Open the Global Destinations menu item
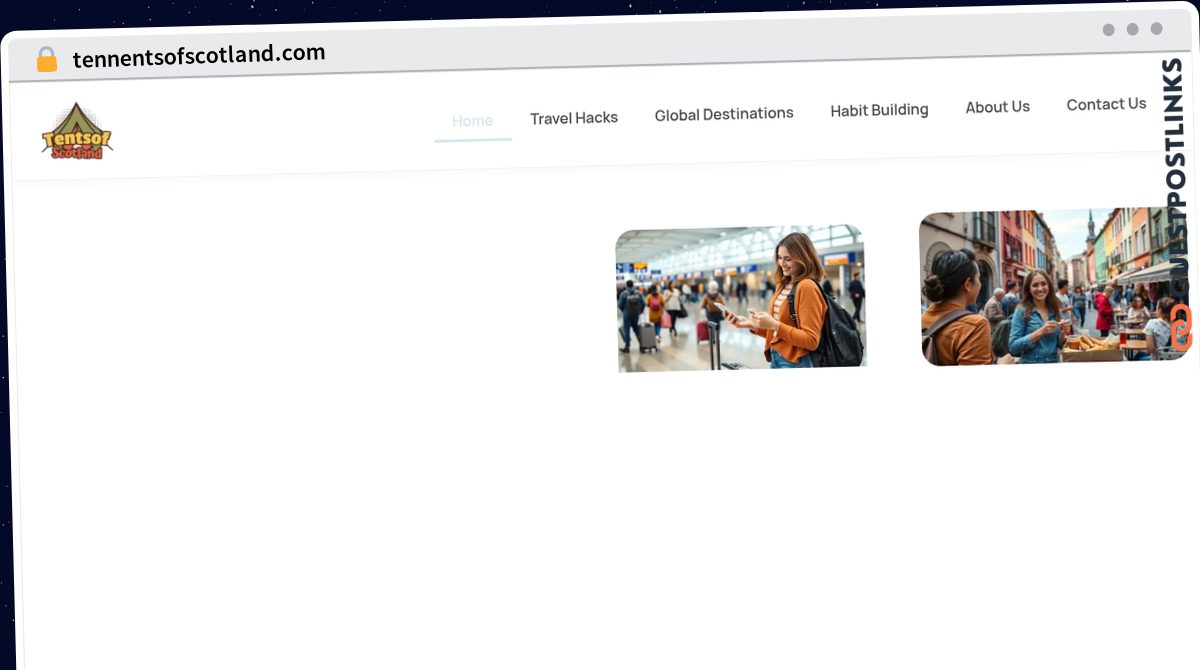Screen dimensions: 1200x670 tap(724, 114)
